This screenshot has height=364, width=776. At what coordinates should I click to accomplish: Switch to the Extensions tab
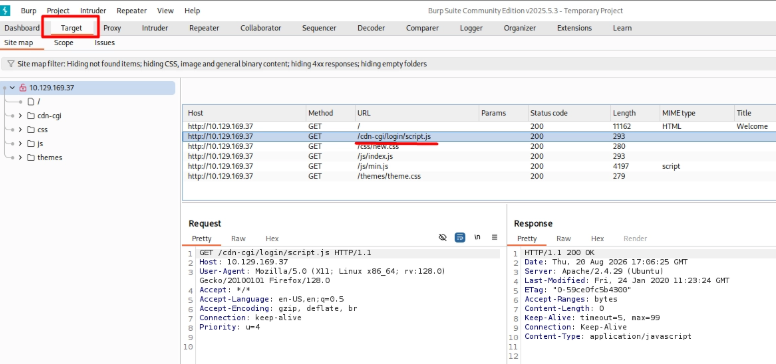574,28
